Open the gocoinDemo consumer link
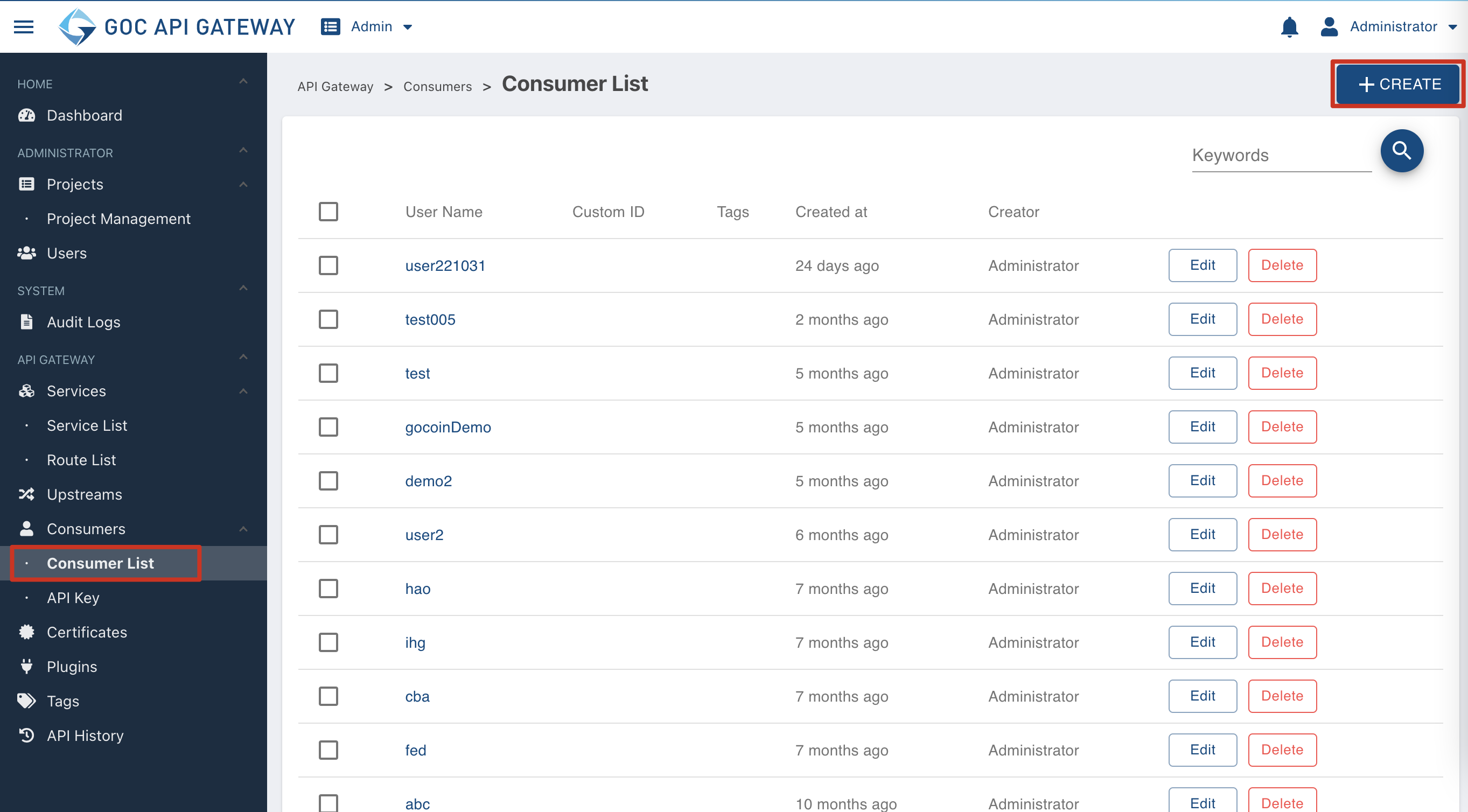 448,428
